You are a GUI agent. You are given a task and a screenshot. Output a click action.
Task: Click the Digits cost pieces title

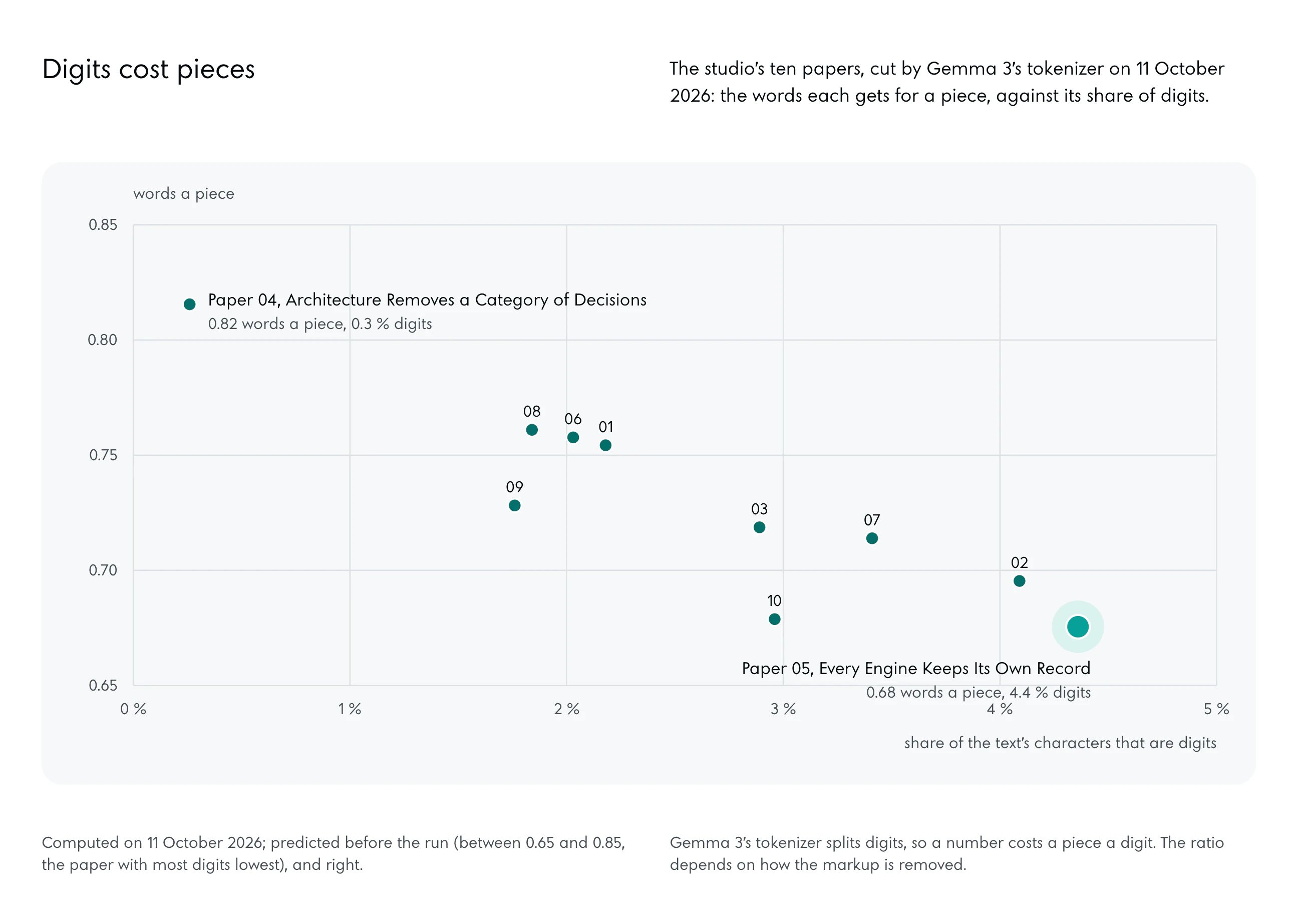pyautogui.click(x=148, y=70)
